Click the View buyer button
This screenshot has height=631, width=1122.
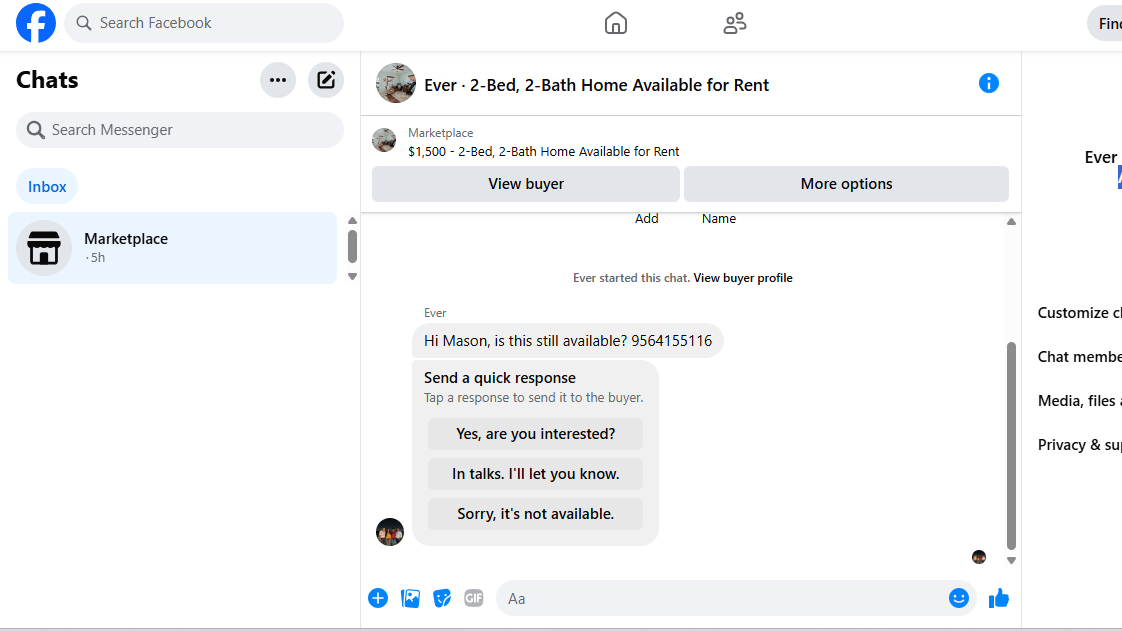(526, 184)
